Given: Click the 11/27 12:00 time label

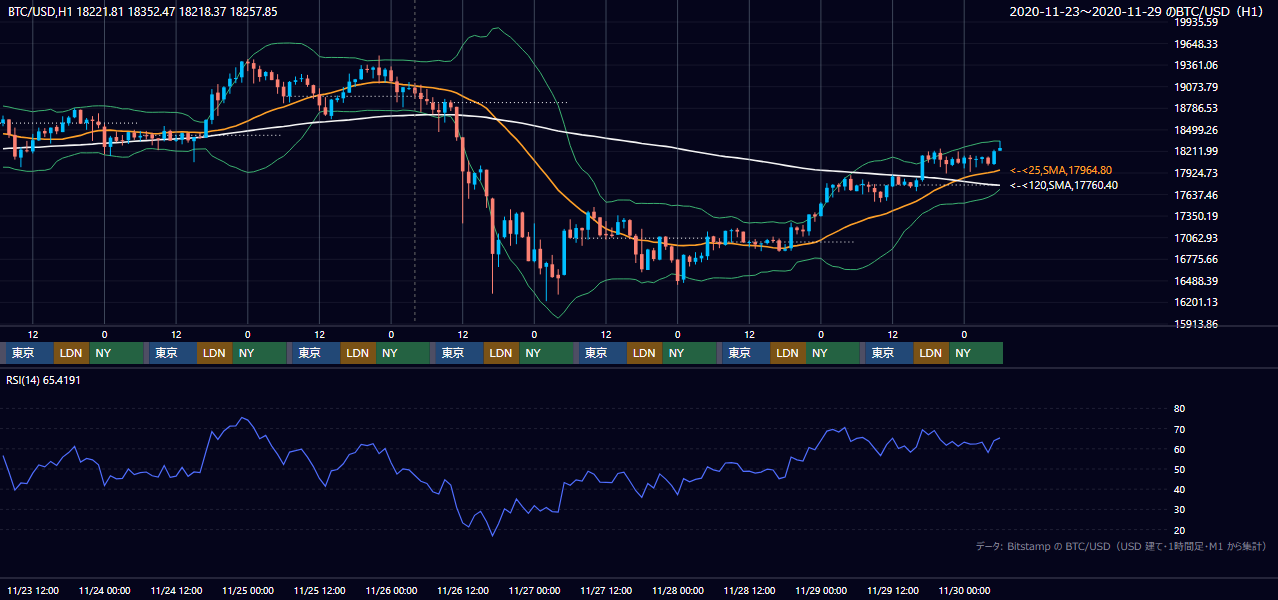Looking at the screenshot, I should [x=606, y=590].
